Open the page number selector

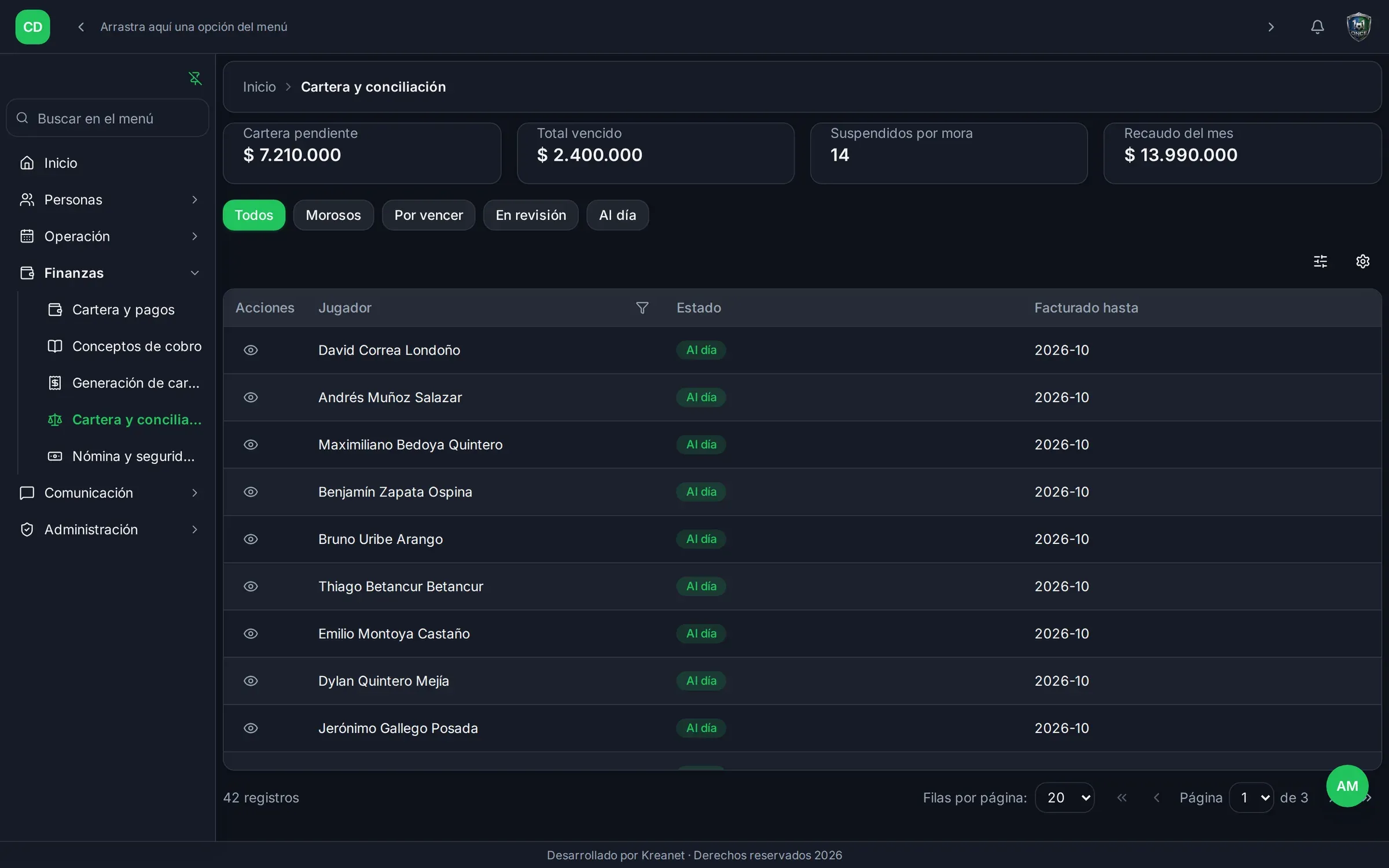pos(1251,797)
